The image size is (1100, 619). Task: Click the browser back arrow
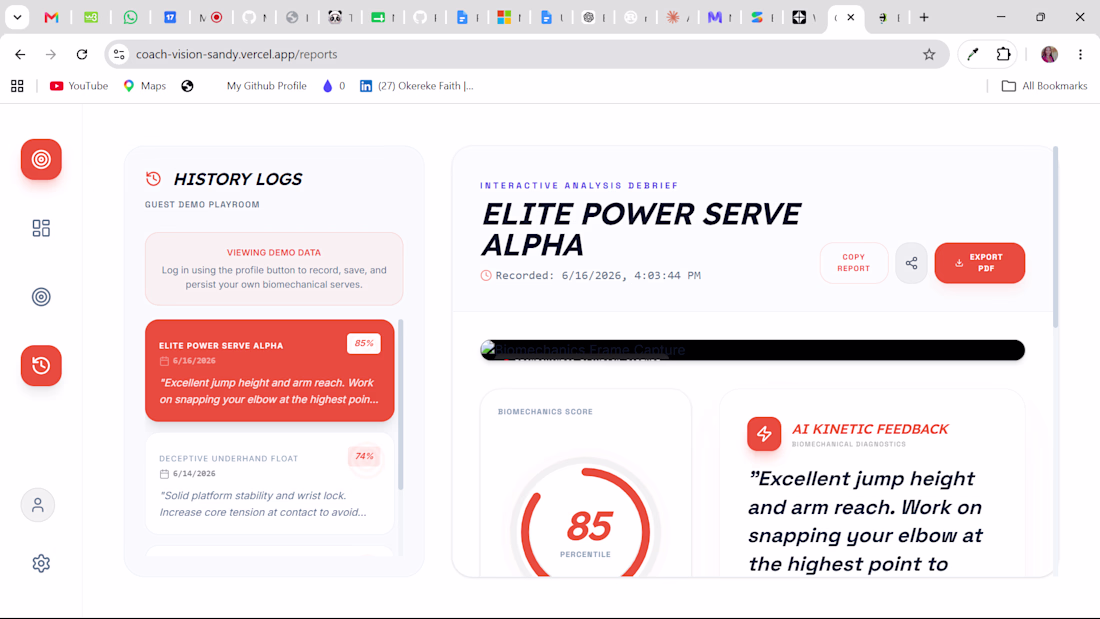coord(20,54)
